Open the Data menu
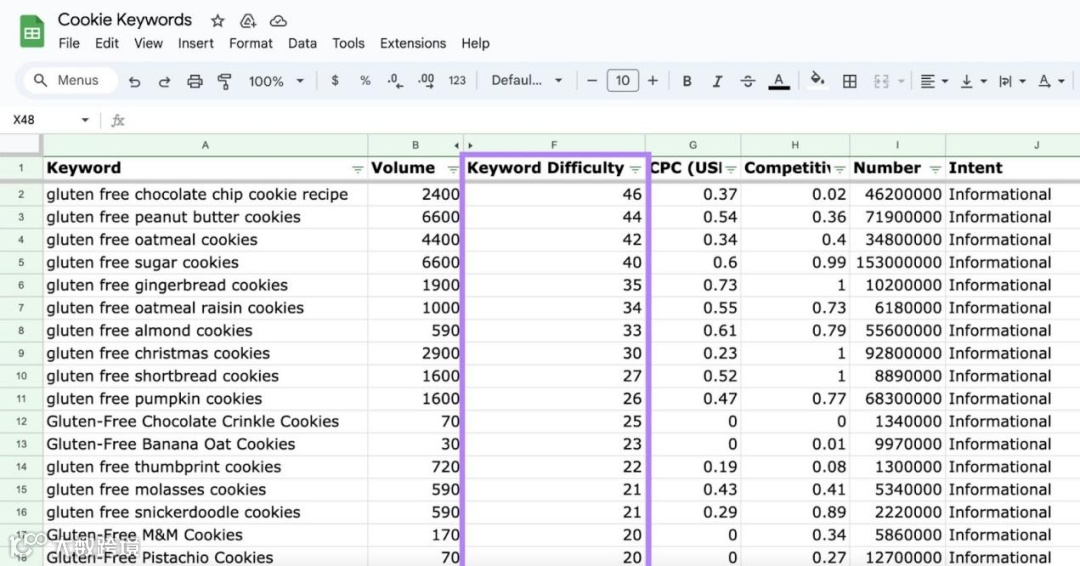This screenshot has width=1080, height=566. tap(302, 43)
